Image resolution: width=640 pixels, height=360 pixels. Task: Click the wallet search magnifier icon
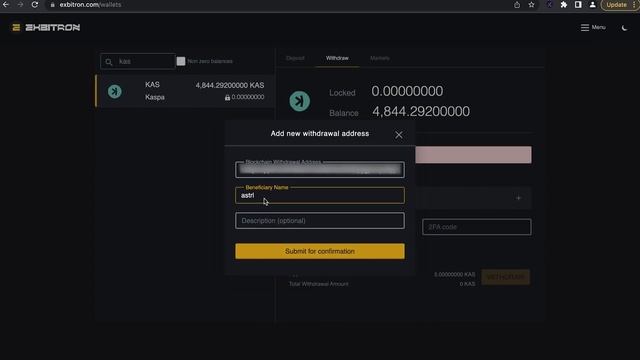109,62
